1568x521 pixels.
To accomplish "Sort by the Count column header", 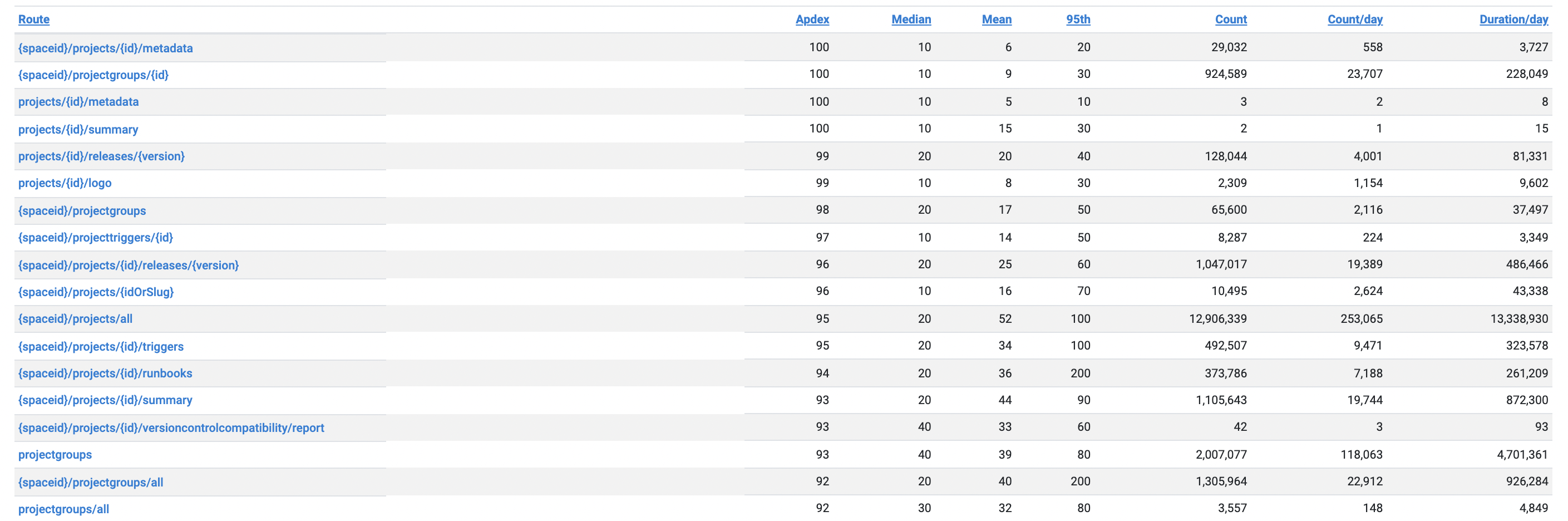I will [x=1230, y=19].
